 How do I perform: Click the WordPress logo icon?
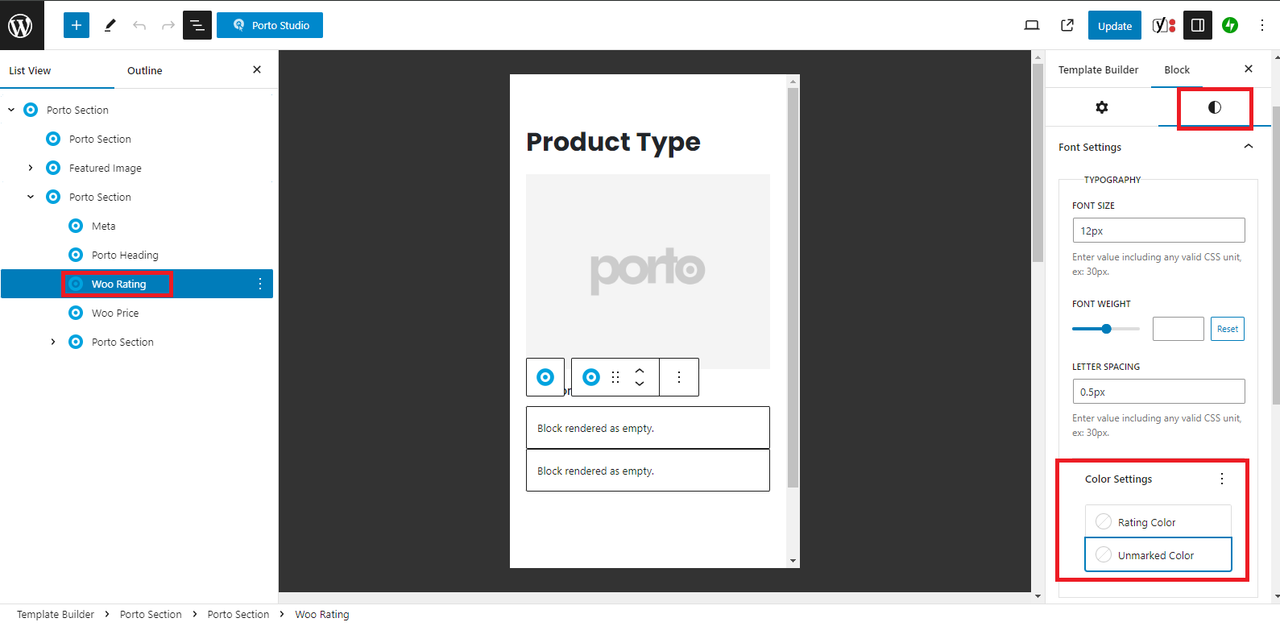(22, 25)
